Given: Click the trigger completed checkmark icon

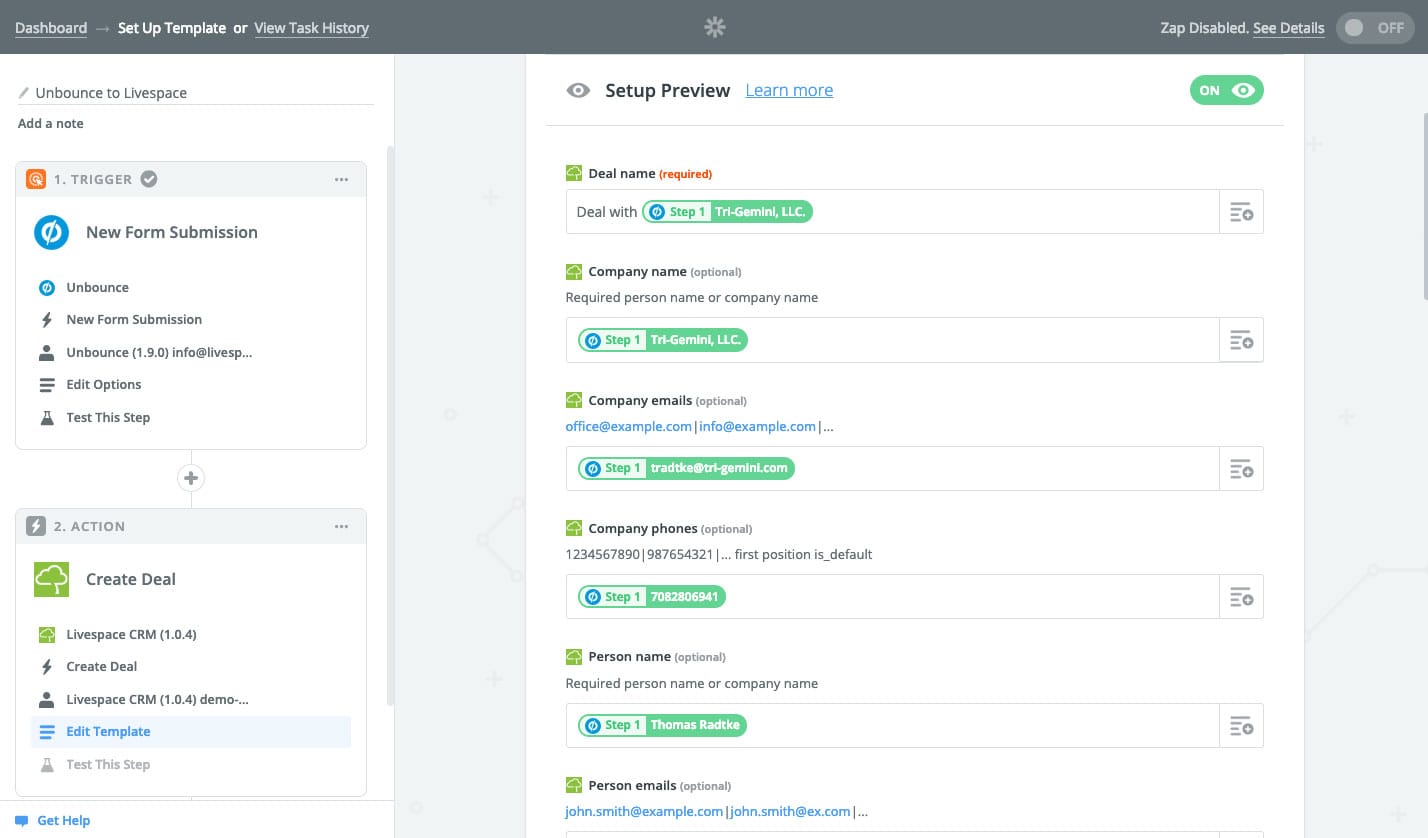Looking at the screenshot, I should pos(148,179).
